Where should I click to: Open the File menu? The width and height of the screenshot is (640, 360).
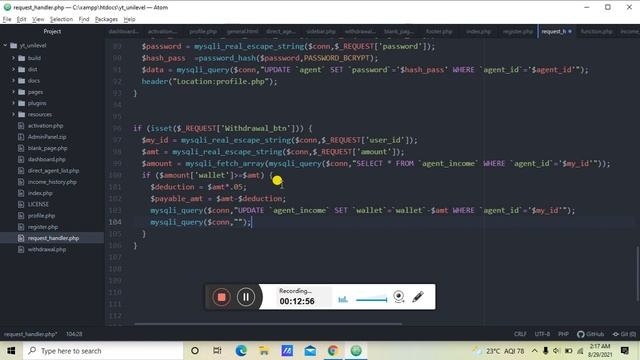tap(7, 19)
